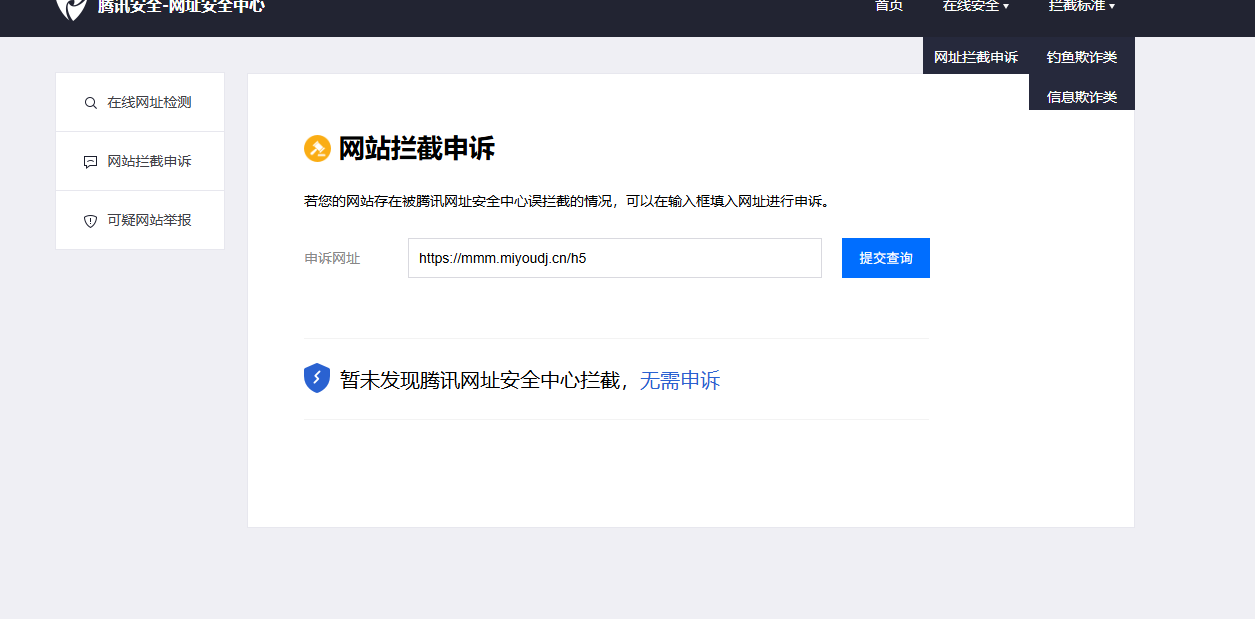The height and width of the screenshot is (619, 1255).
Task: Expand the 拦截标准 dropdown menu
Action: coord(1082,6)
